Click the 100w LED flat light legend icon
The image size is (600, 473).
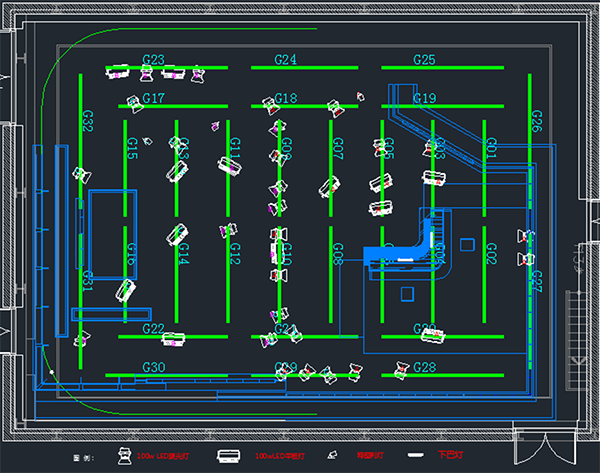(x=228, y=456)
